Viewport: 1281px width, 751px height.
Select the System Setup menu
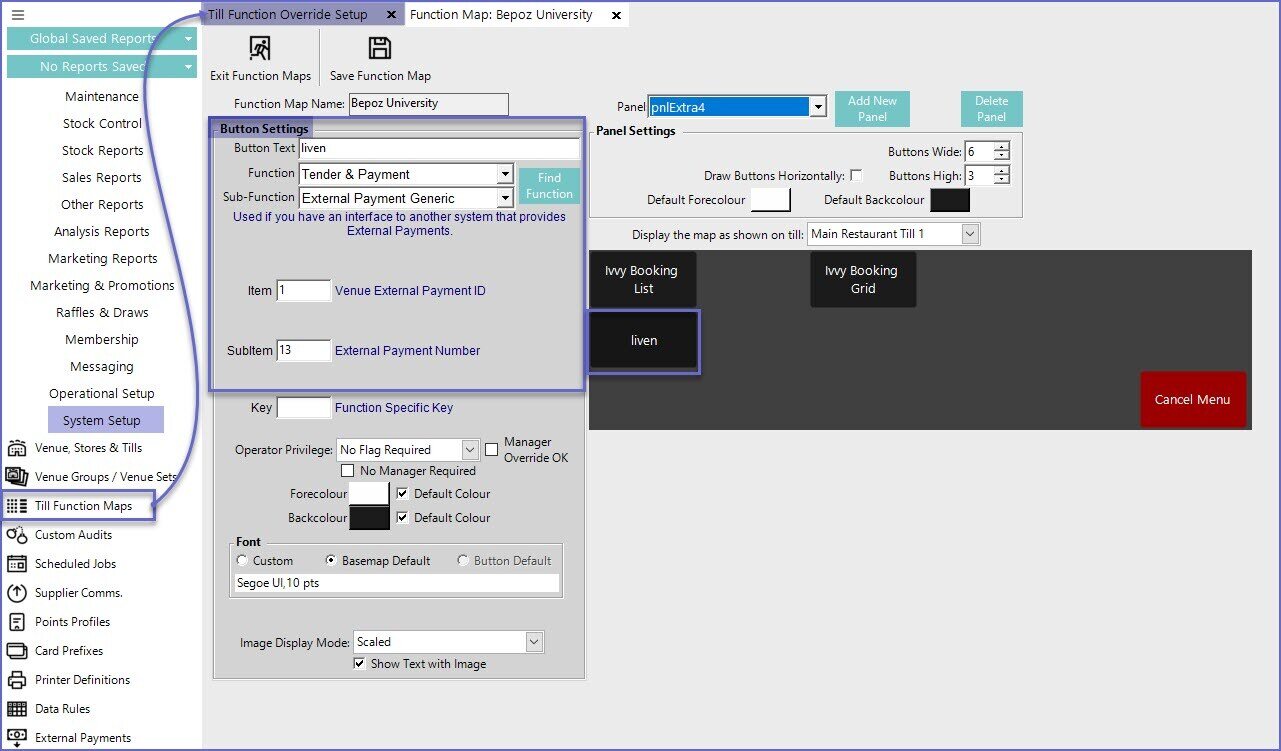coord(106,420)
